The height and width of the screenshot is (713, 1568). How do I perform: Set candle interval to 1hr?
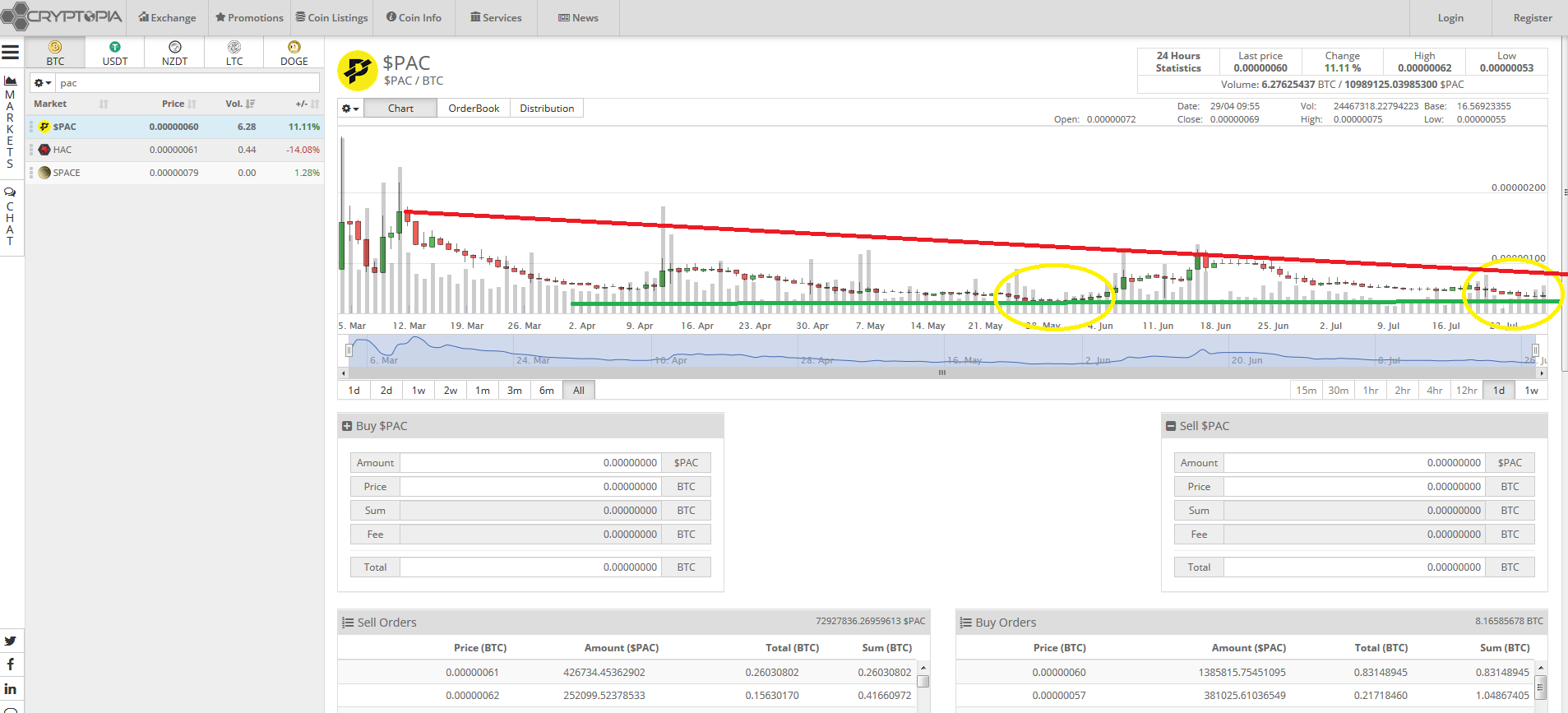tap(1371, 391)
